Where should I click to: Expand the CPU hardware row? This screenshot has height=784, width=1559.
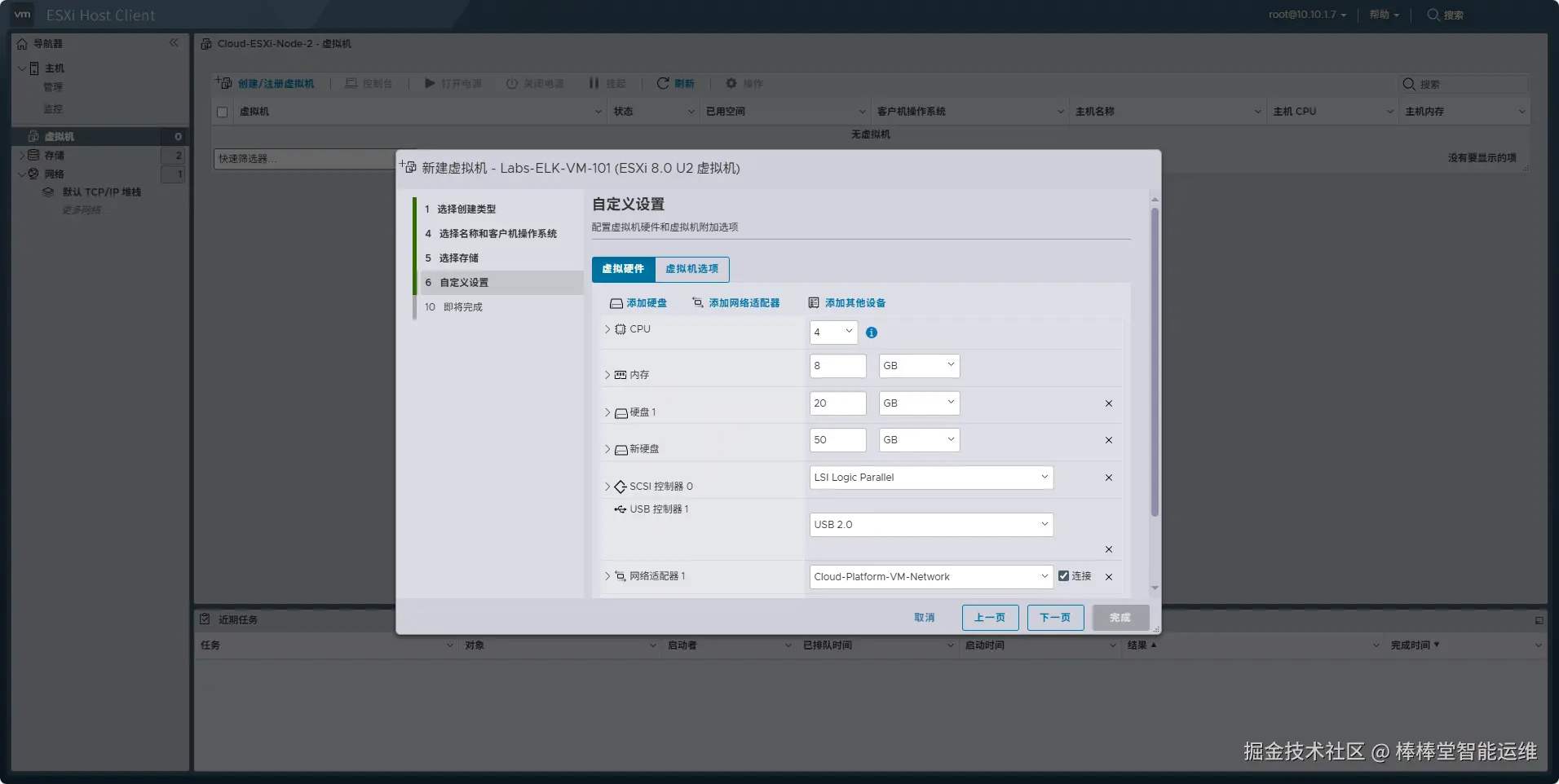tap(607, 329)
